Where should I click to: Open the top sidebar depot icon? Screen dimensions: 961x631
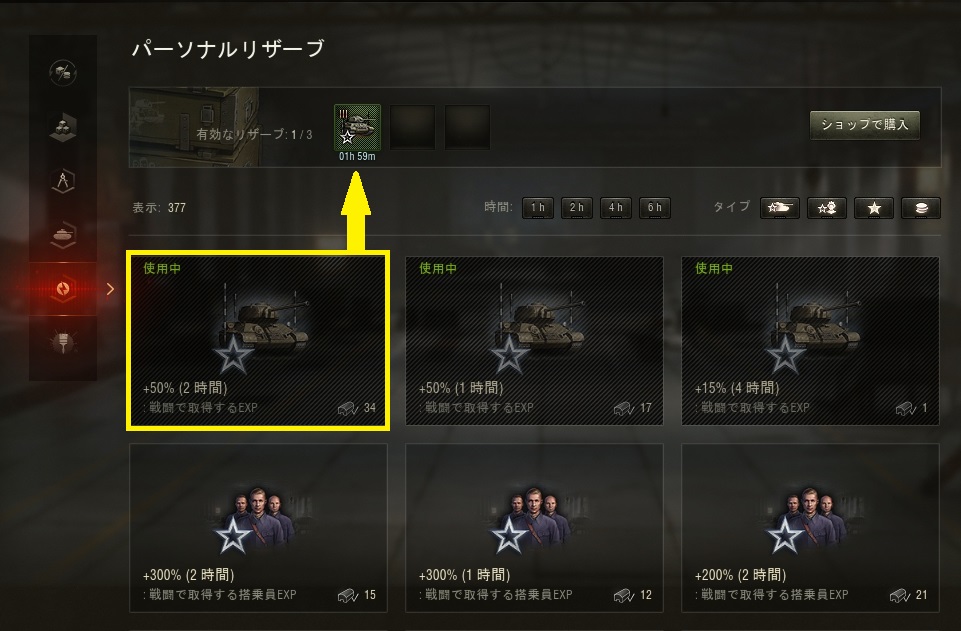pyautogui.click(x=63, y=73)
